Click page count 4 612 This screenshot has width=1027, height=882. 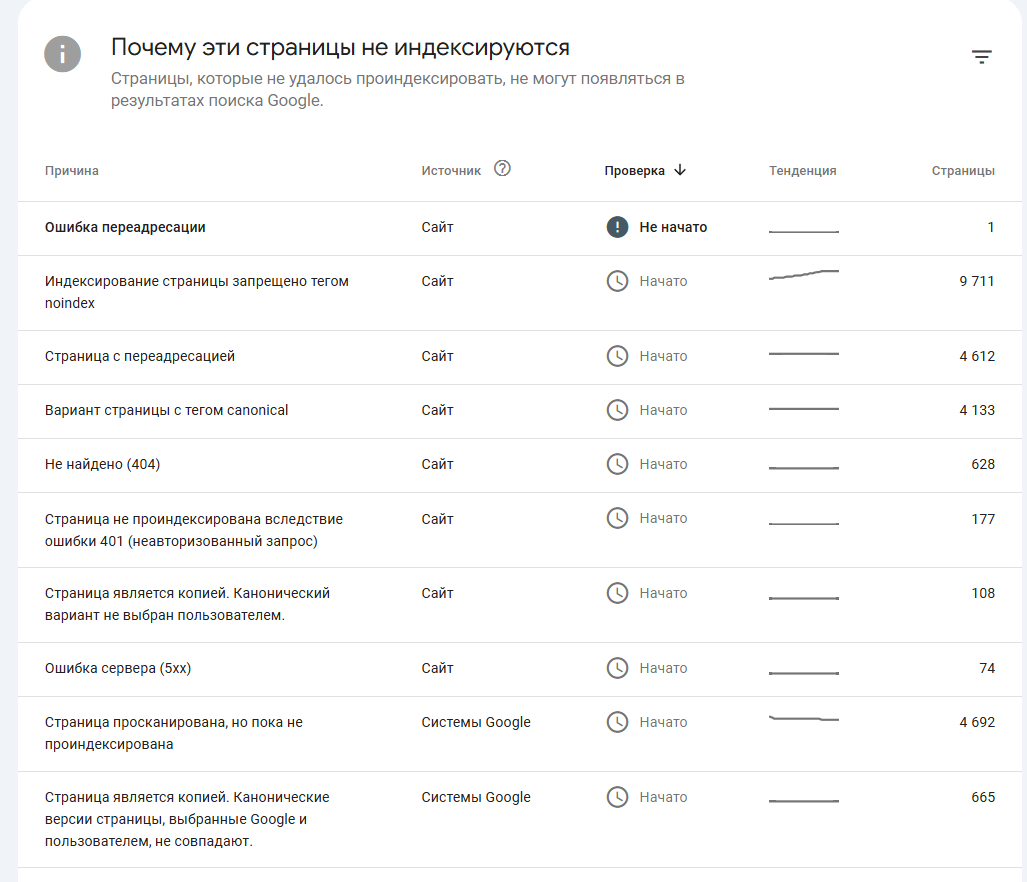pos(976,356)
